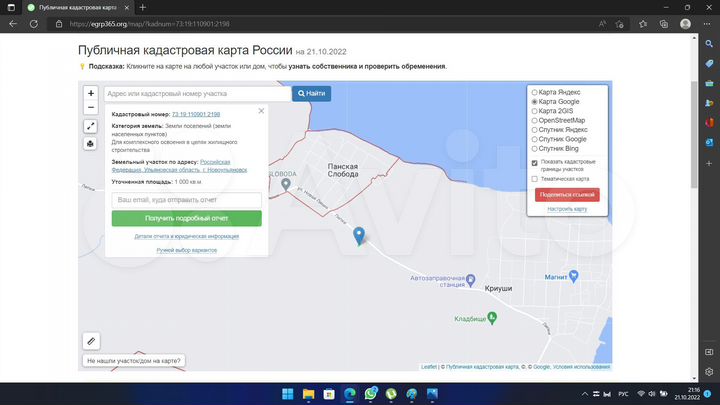The image size is (720, 405).
Task: Go back in browser
Action: (x=13, y=24)
